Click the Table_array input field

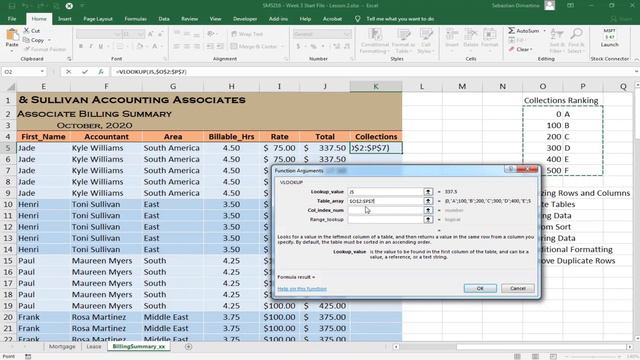(x=385, y=201)
